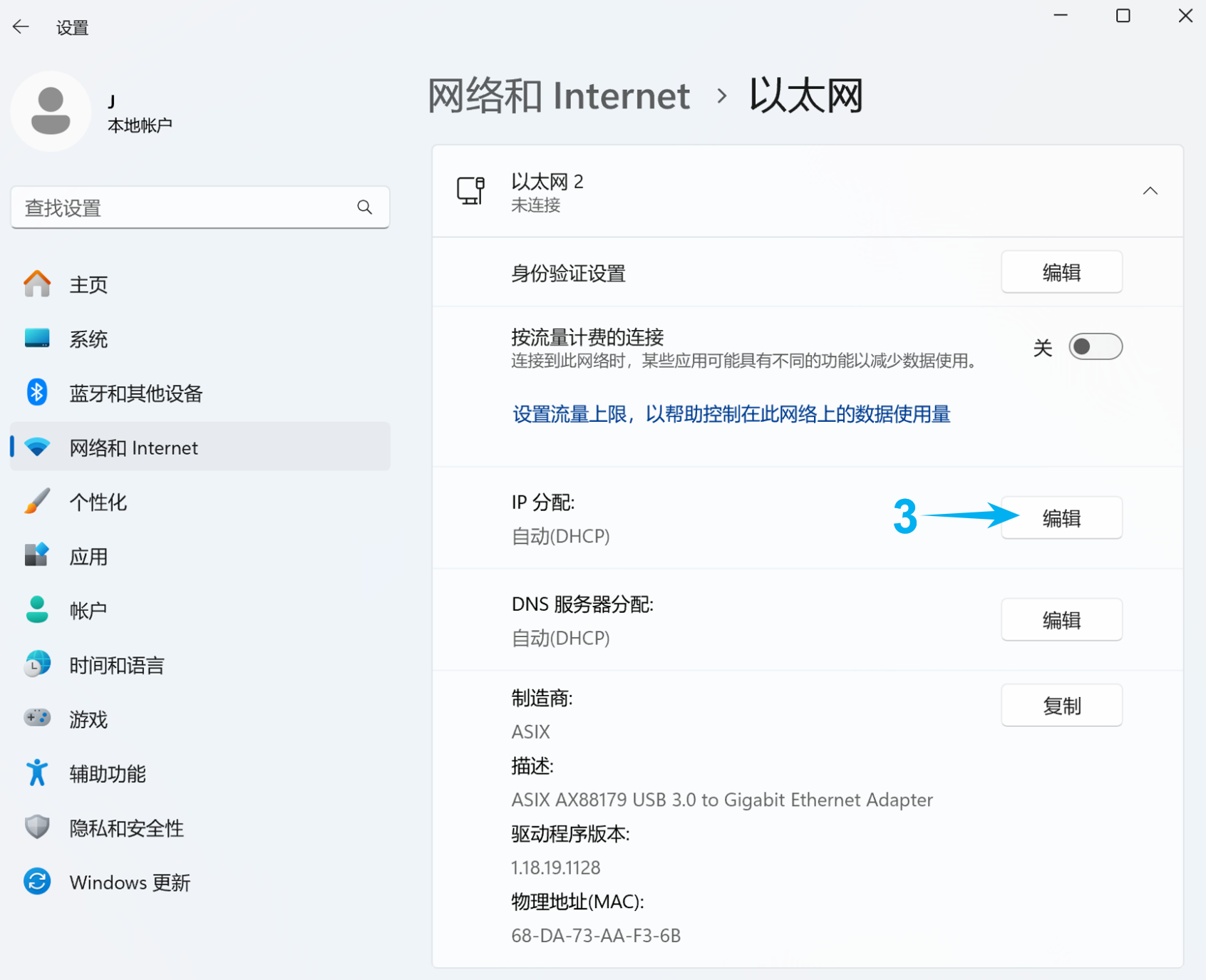The height and width of the screenshot is (980, 1206).
Task: Select Time and language (时间和语言)
Action: pos(117,665)
